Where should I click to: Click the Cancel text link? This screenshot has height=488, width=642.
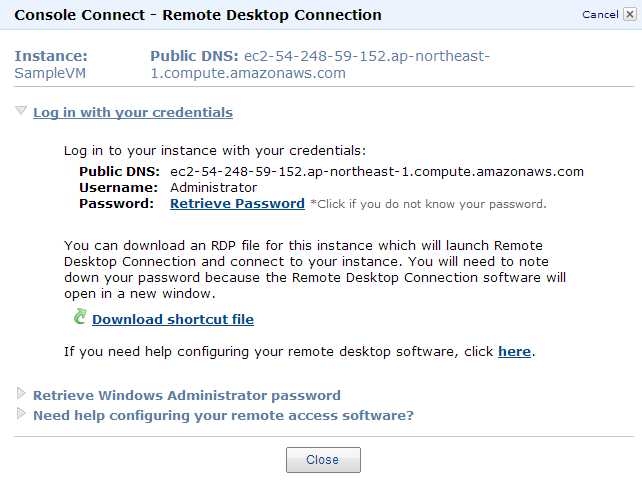(599, 15)
